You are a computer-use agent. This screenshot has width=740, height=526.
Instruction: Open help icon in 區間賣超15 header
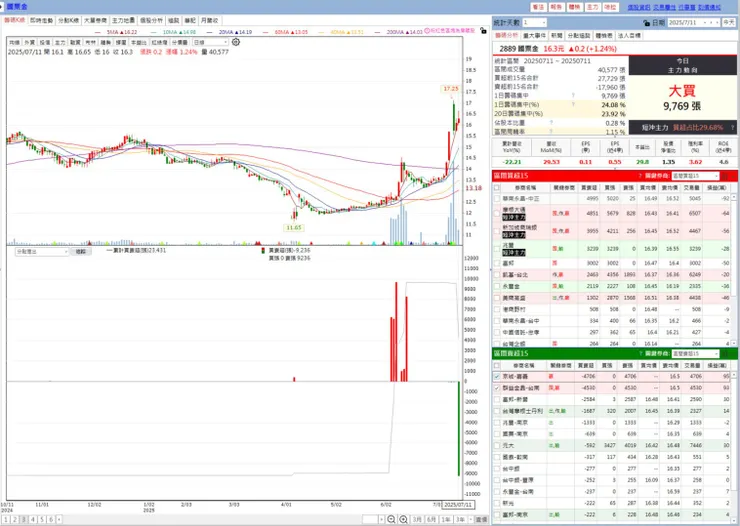[x=640, y=353]
